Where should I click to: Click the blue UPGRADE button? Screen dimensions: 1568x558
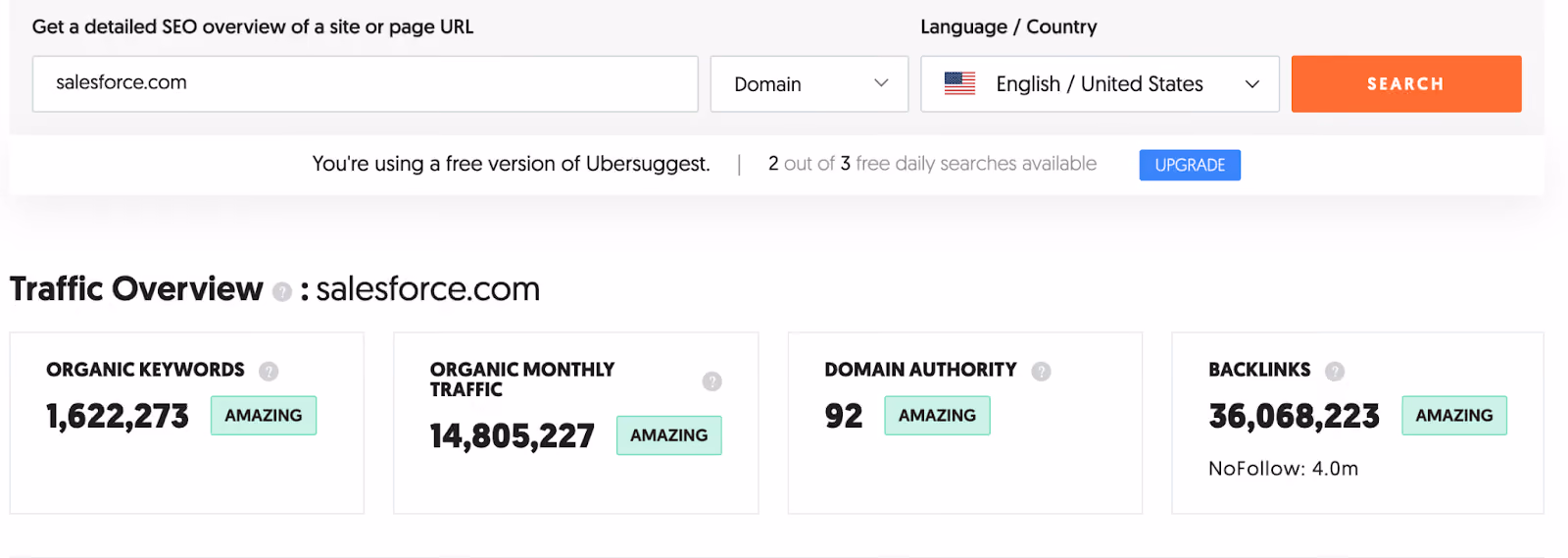(x=1190, y=165)
